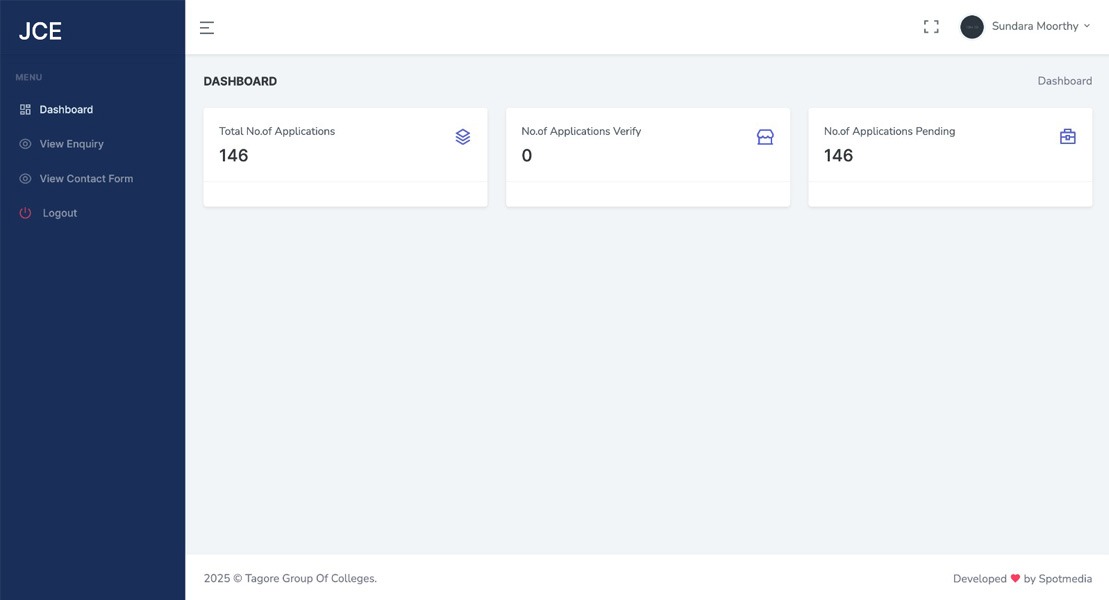
Task: Click the briefcase icon on Applications Pending card
Action: (x=1067, y=137)
